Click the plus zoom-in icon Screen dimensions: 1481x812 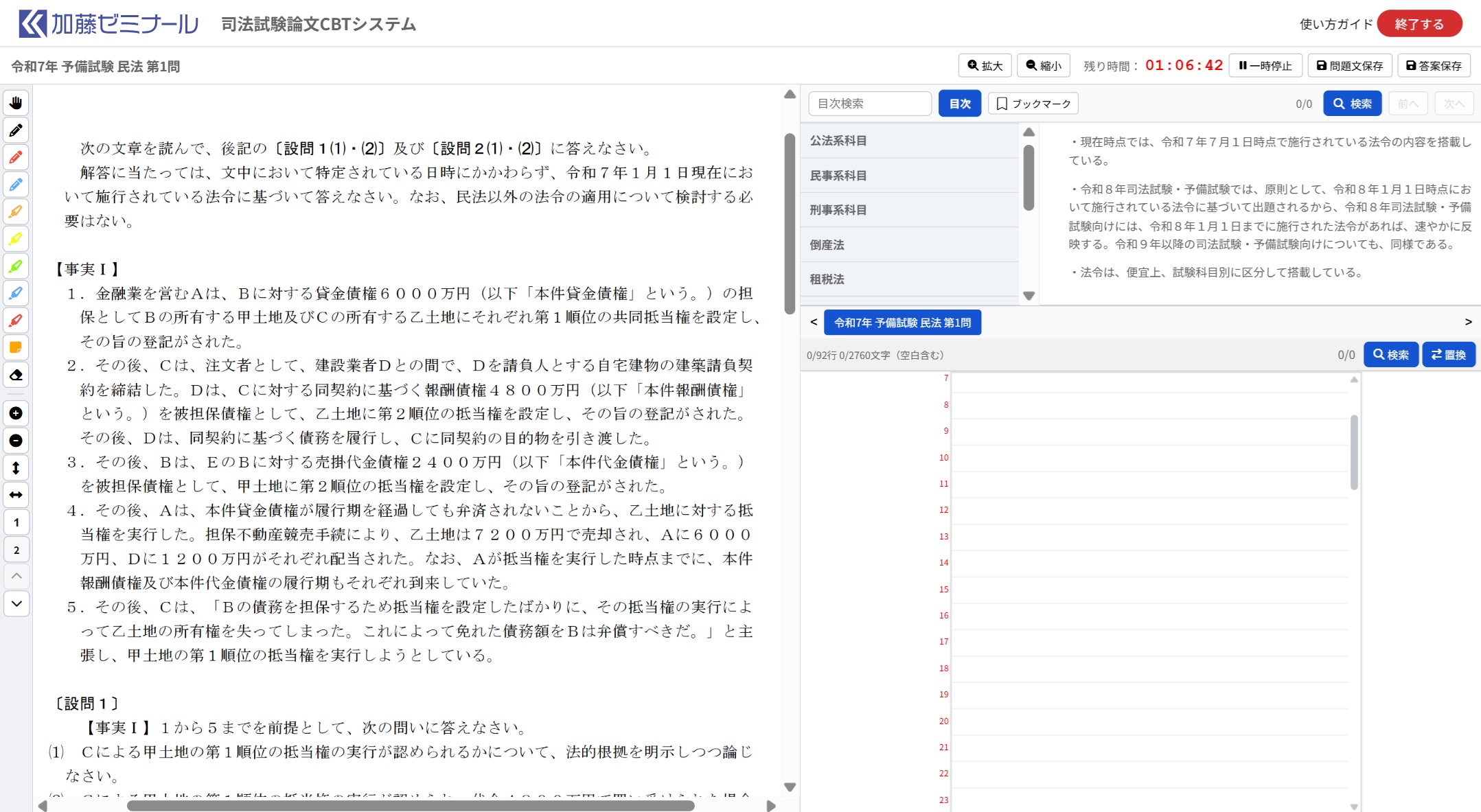point(16,413)
